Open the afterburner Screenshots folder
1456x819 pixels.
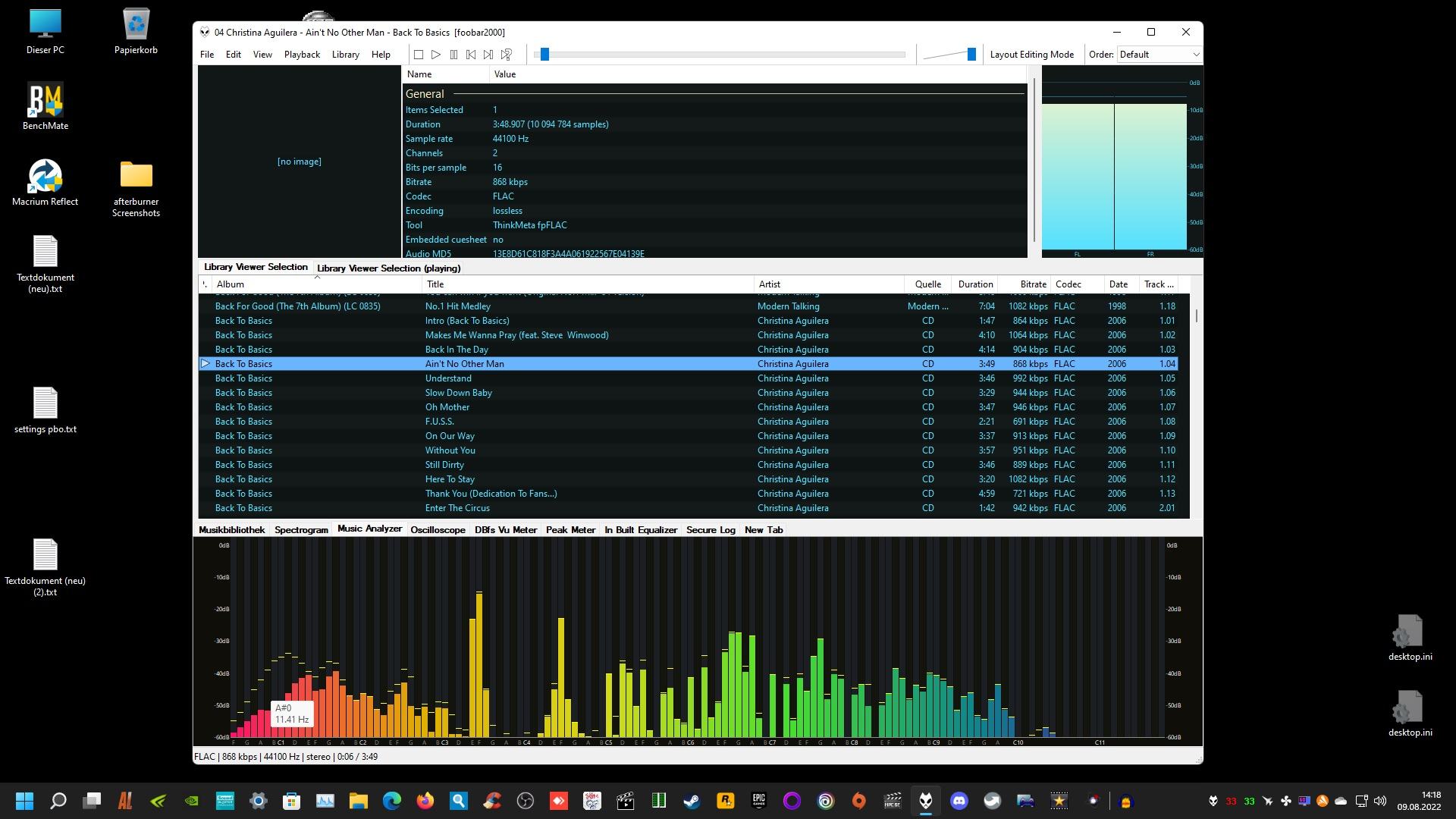pyautogui.click(x=136, y=189)
